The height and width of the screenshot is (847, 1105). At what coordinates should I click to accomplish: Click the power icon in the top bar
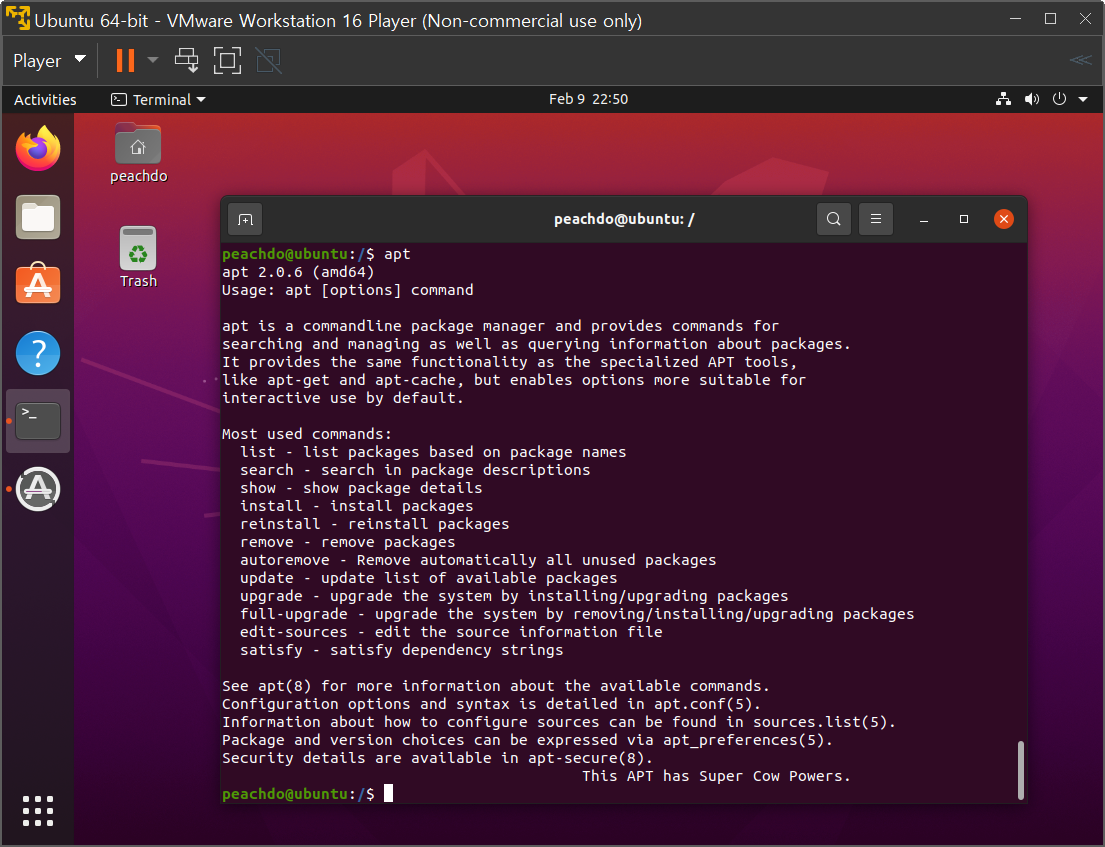[1059, 99]
